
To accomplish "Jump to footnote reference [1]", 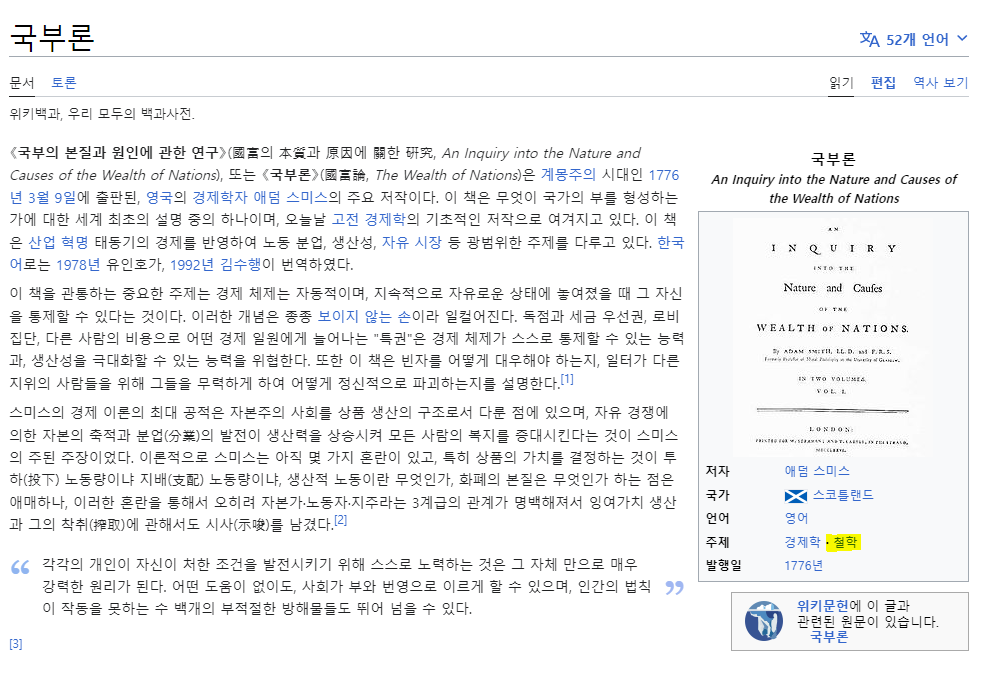I will [x=566, y=379].
